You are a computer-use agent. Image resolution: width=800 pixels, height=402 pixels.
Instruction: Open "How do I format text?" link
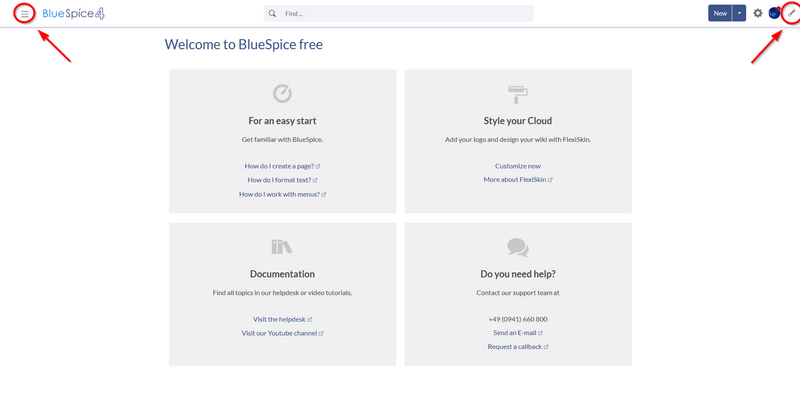pyautogui.click(x=282, y=180)
